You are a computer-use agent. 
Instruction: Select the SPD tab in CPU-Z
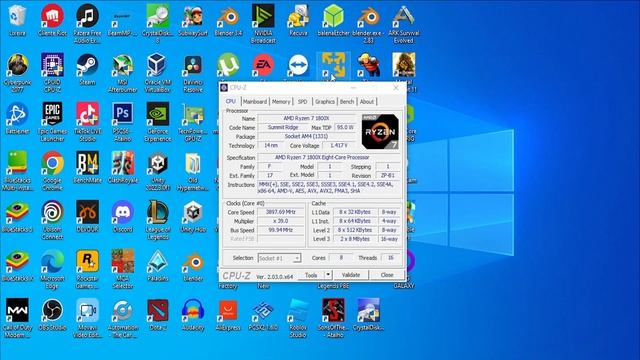coord(302,102)
